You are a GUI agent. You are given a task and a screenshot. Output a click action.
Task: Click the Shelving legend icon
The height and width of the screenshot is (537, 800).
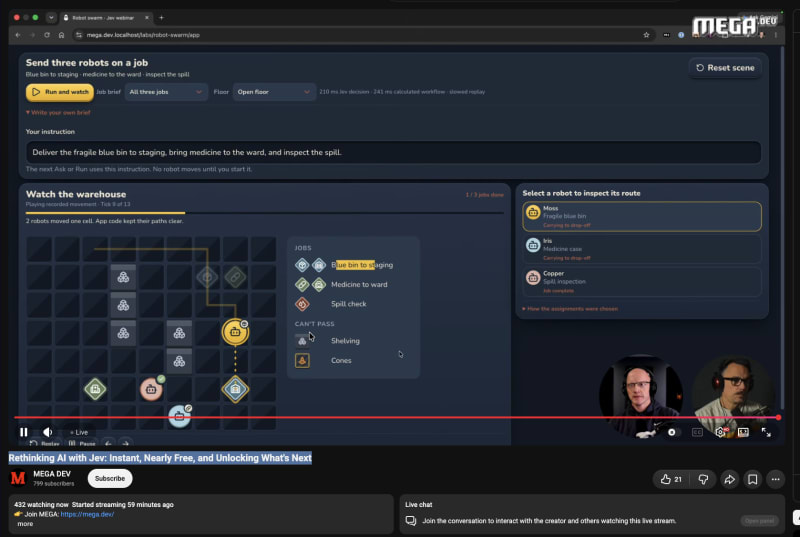(302, 340)
